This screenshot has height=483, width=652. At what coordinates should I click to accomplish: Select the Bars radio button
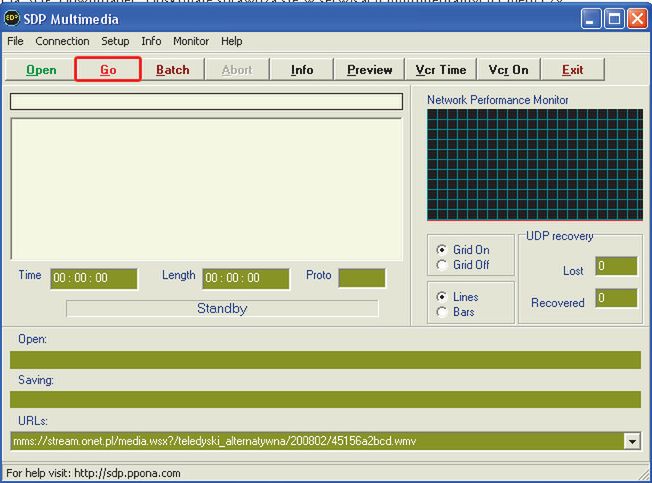tap(442, 312)
